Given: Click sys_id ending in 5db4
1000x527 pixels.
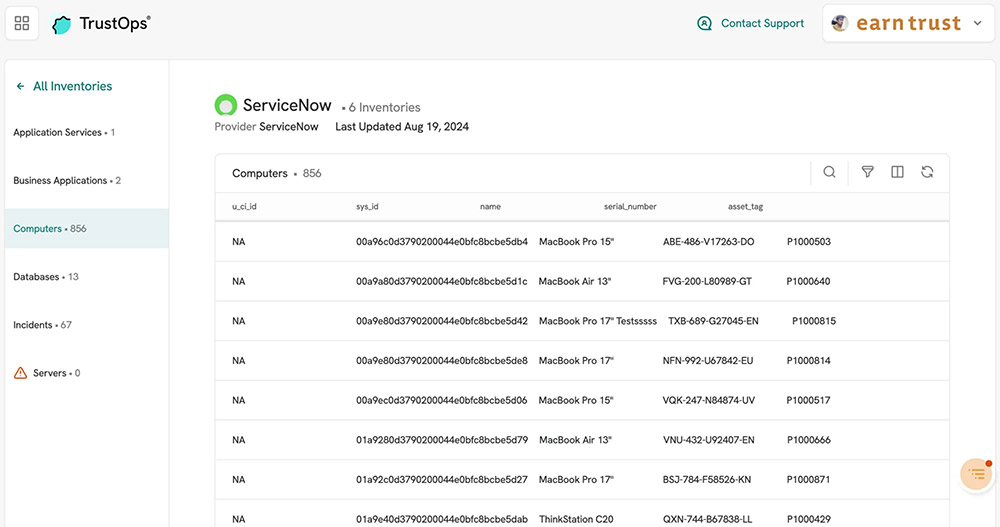Looking at the screenshot, I should 442,242.
